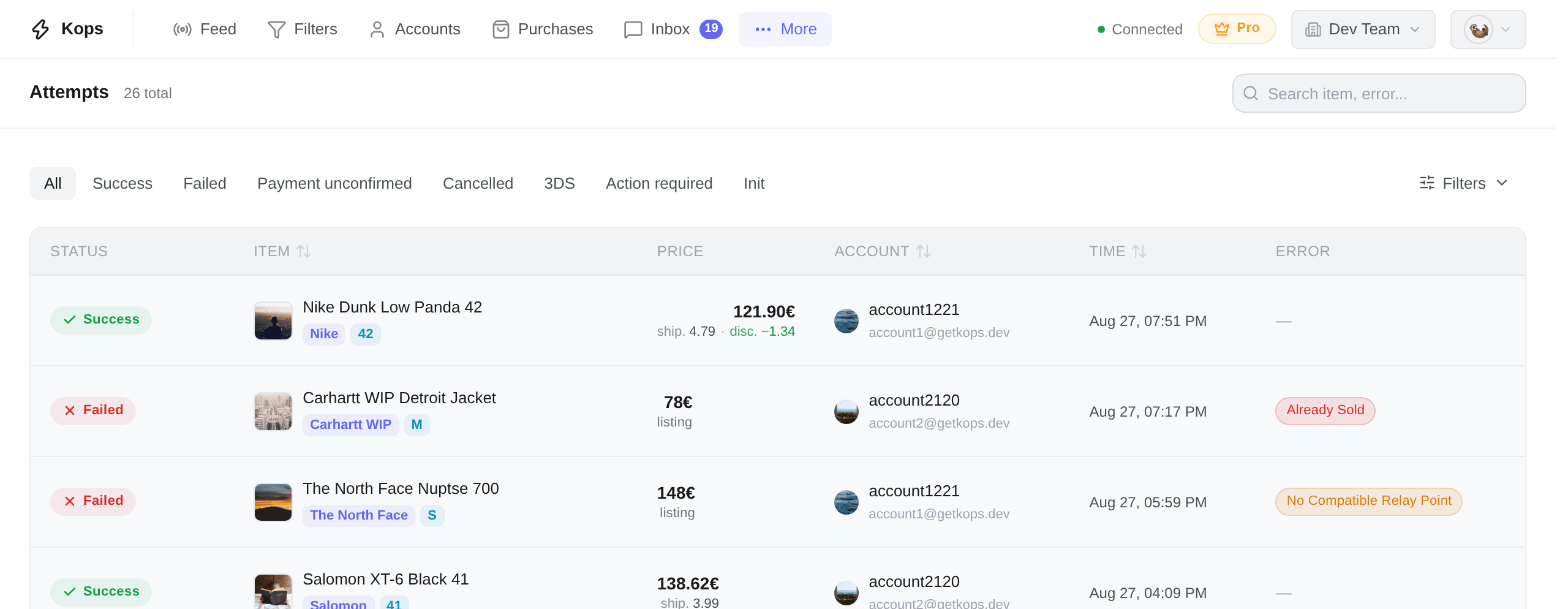Click the Aug 27, 05:59 PM timestamp
This screenshot has height=609, width=1568.
point(1148,502)
